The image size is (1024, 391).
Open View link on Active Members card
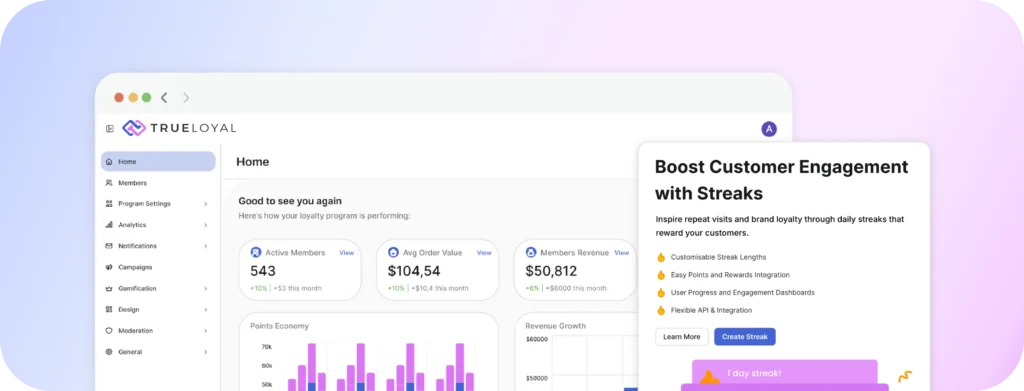coord(346,253)
